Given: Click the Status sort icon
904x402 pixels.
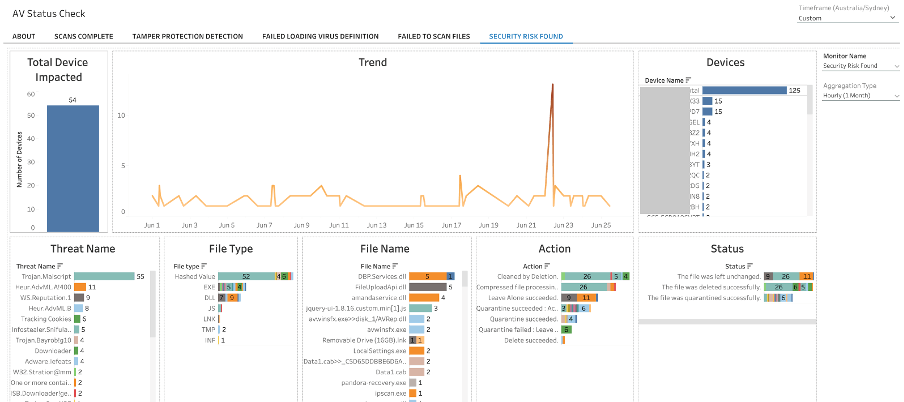Looking at the screenshot, I should click(749, 266).
